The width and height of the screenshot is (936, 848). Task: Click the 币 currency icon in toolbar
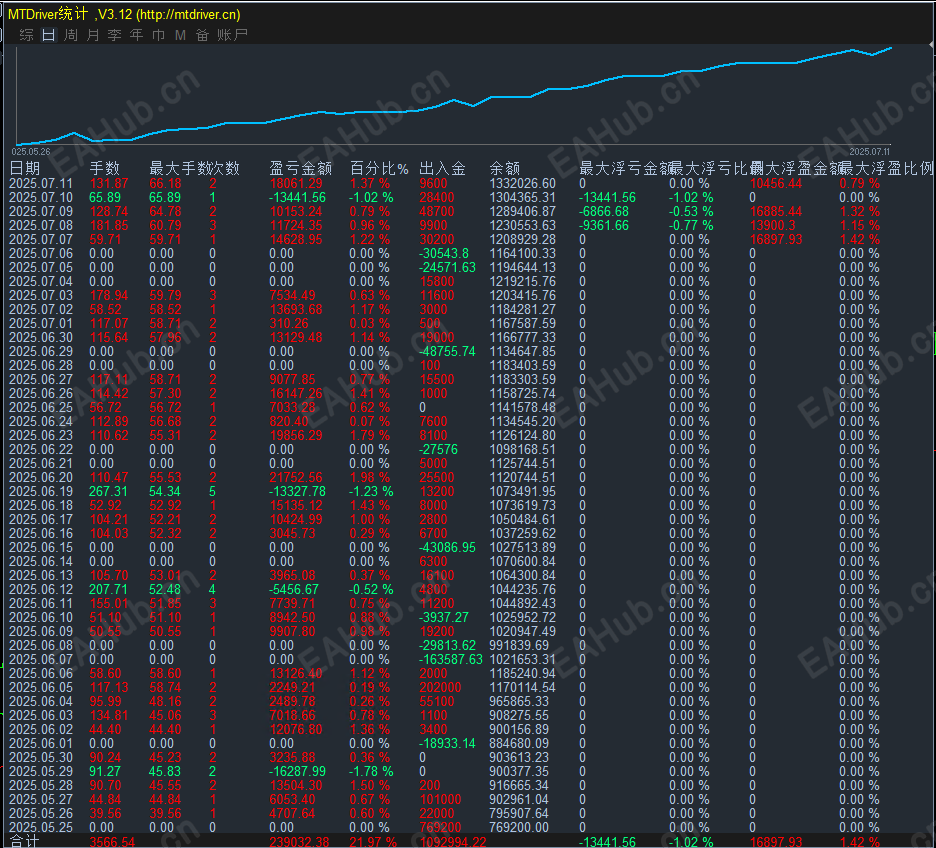pos(157,33)
